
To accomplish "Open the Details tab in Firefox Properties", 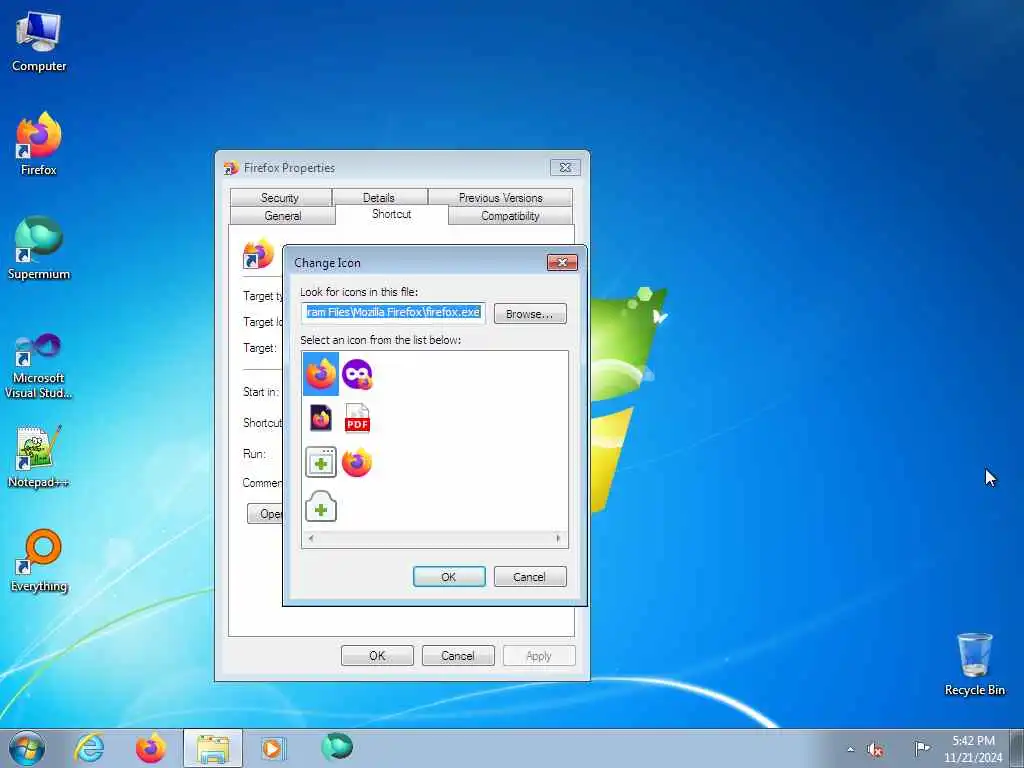I will 379,197.
